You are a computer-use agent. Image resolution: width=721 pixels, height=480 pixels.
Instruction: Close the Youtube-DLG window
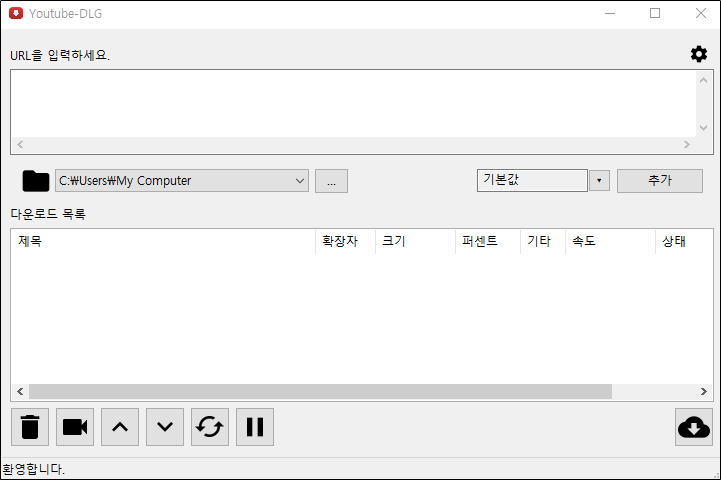(x=700, y=13)
